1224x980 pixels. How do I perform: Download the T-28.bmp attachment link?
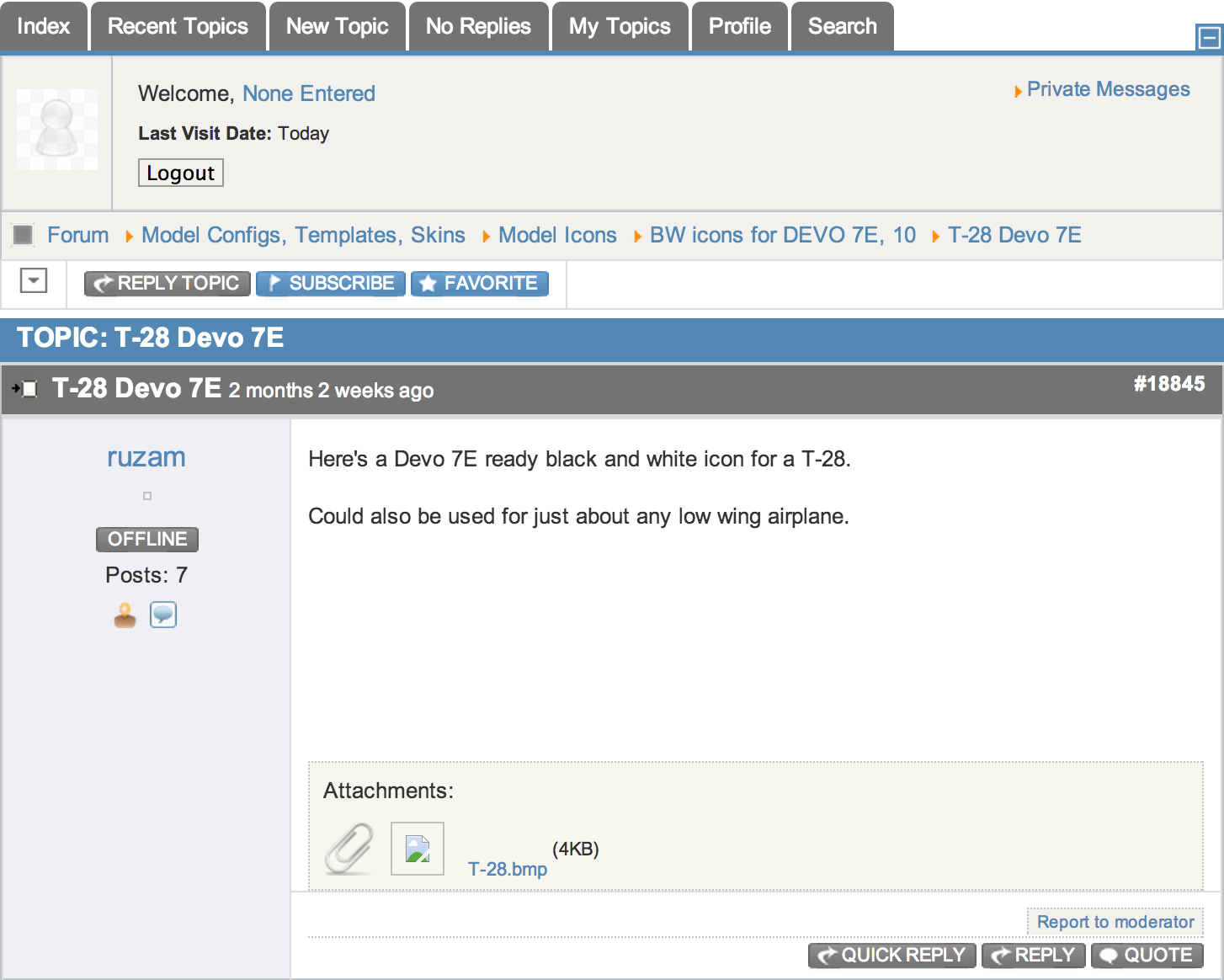point(508,869)
